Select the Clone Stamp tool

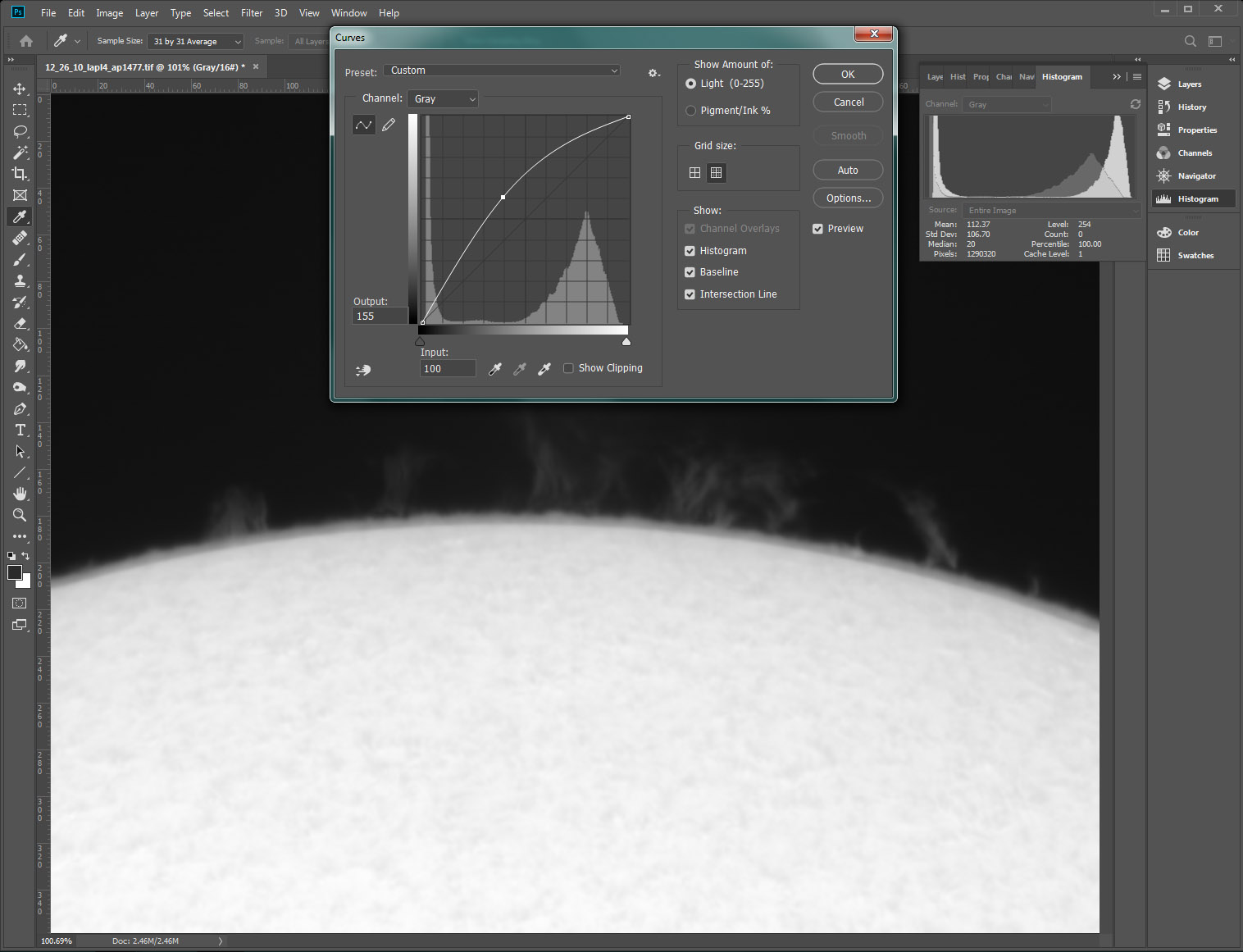click(x=20, y=280)
